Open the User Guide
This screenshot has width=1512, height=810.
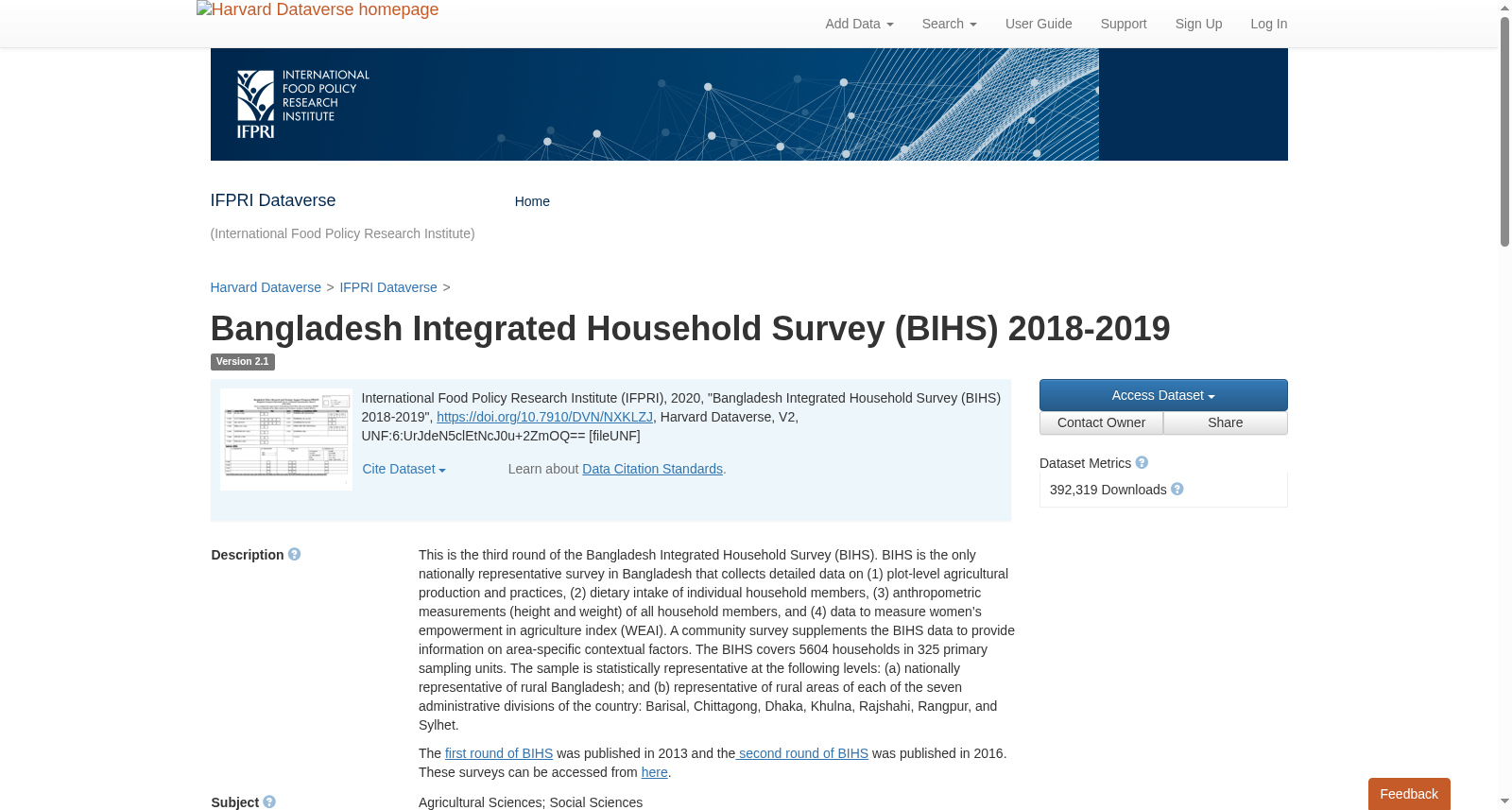pyautogui.click(x=1039, y=24)
